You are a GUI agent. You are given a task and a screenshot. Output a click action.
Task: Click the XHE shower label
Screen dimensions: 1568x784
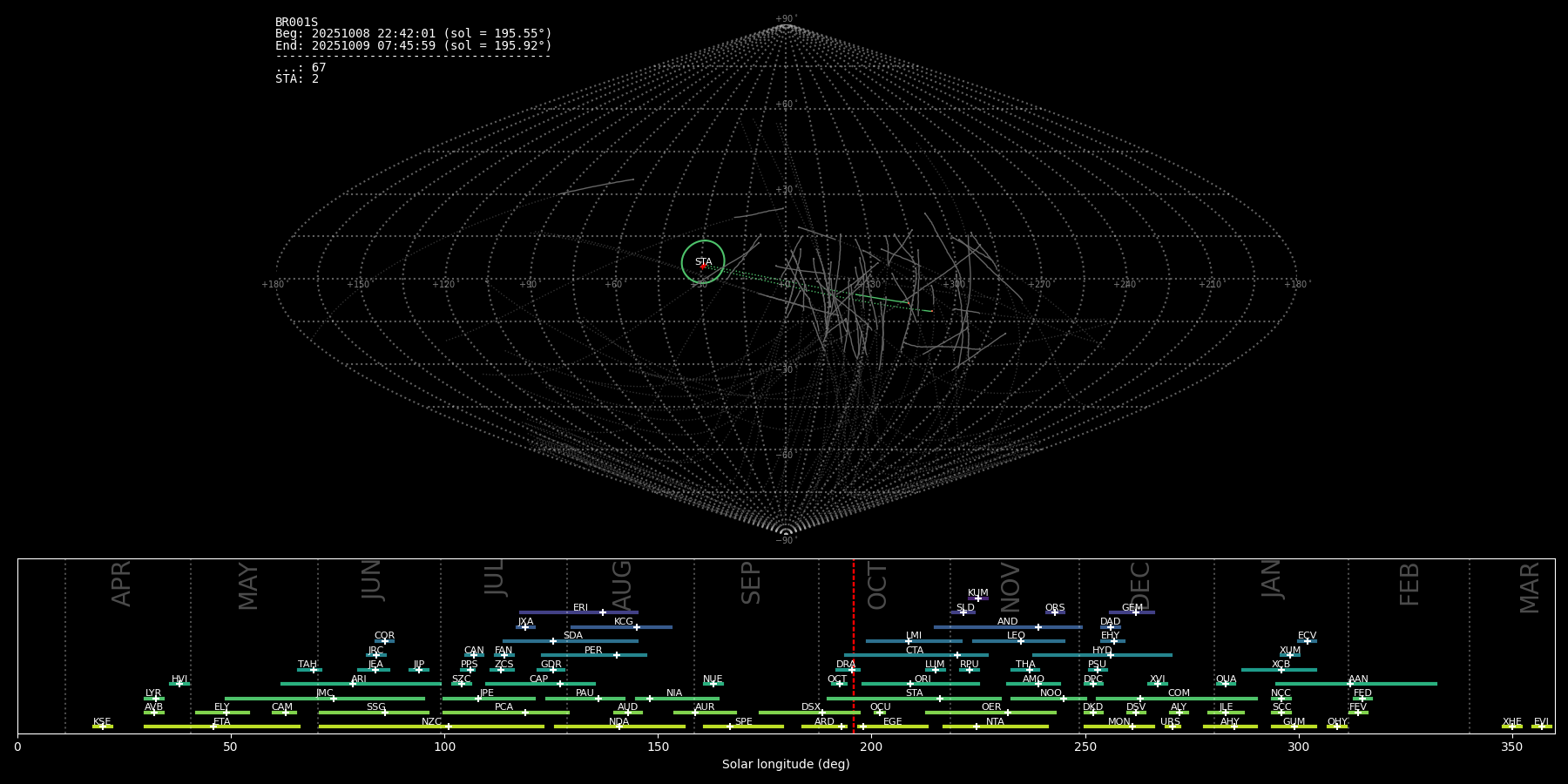pyautogui.click(x=1512, y=721)
